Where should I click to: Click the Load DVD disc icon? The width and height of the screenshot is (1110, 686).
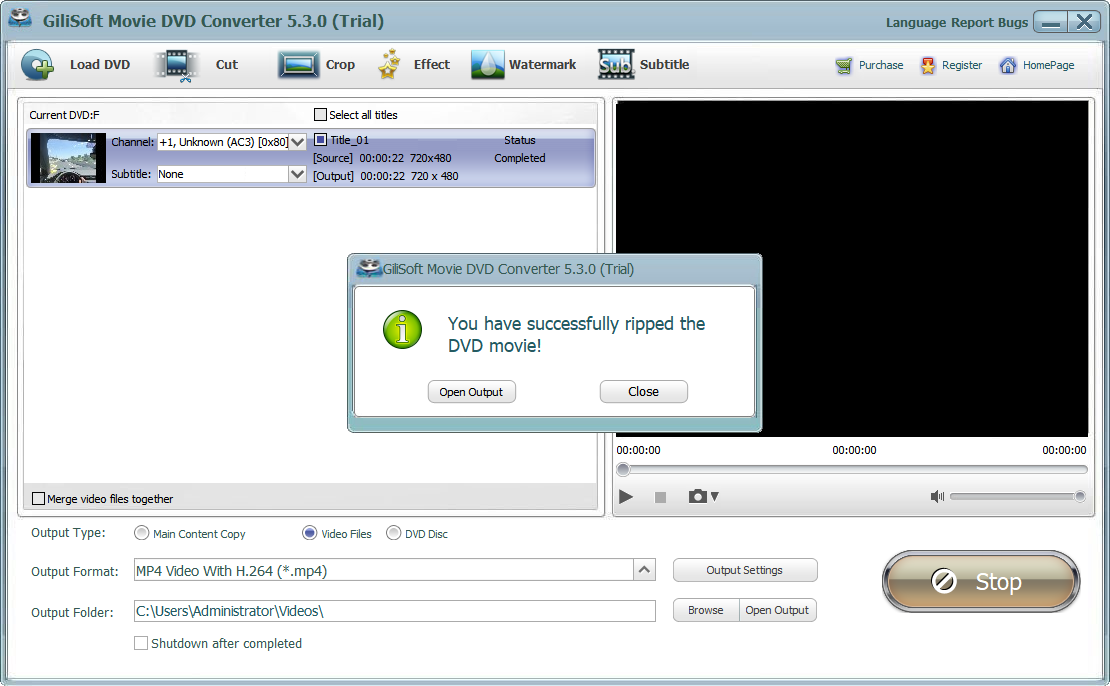pos(38,65)
